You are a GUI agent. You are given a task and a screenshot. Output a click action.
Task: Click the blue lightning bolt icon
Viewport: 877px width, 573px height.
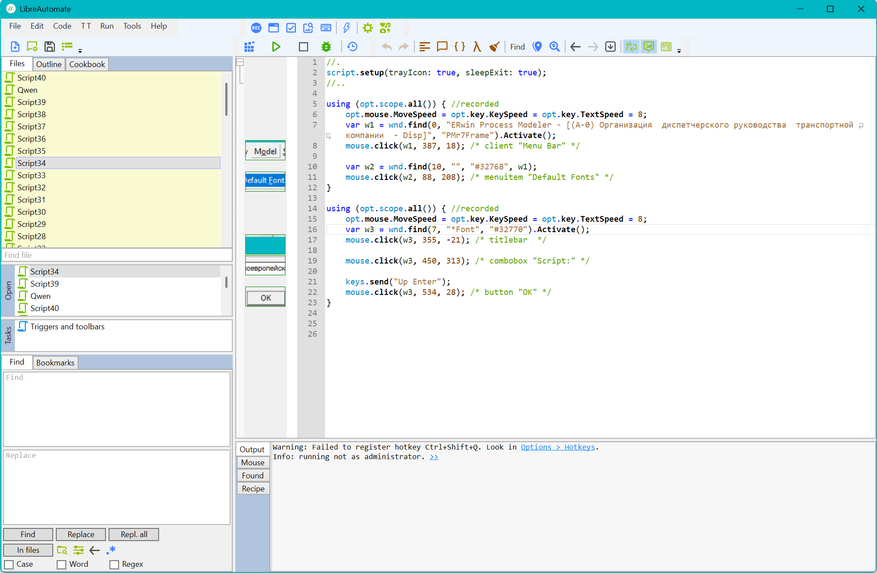[x=347, y=27]
